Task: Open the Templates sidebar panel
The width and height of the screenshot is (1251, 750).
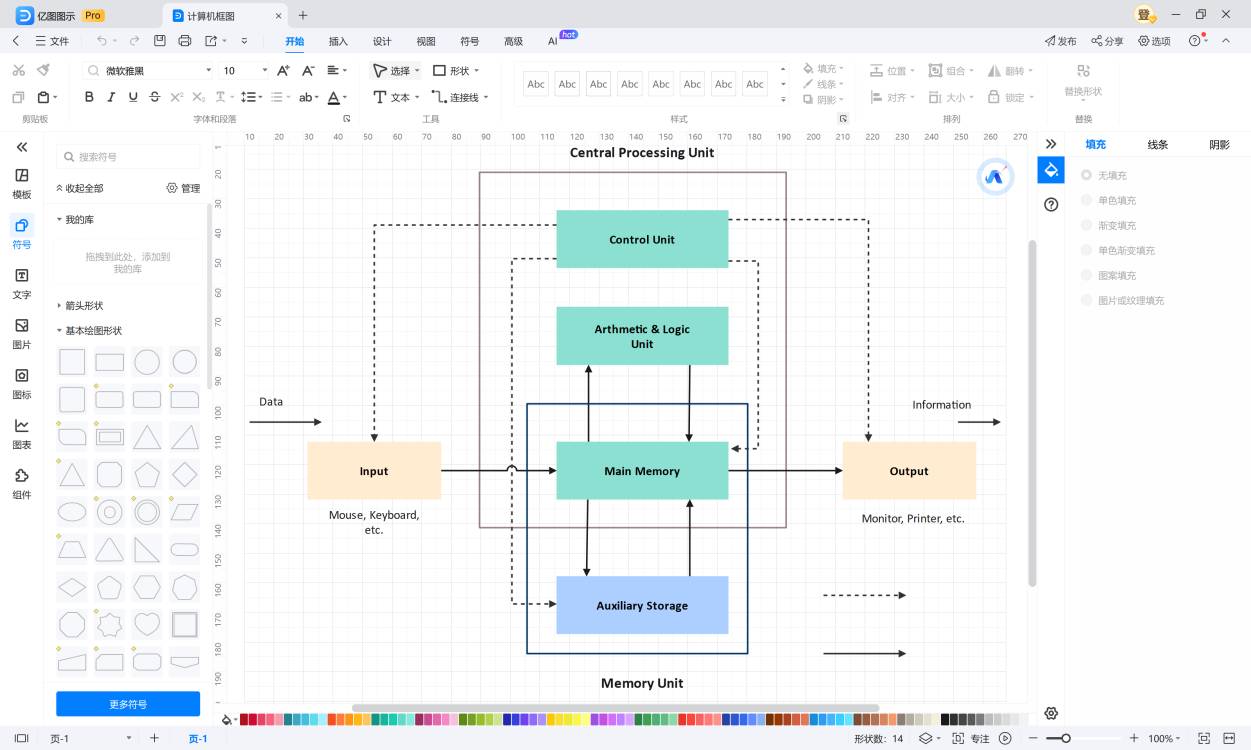Action: (x=21, y=183)
